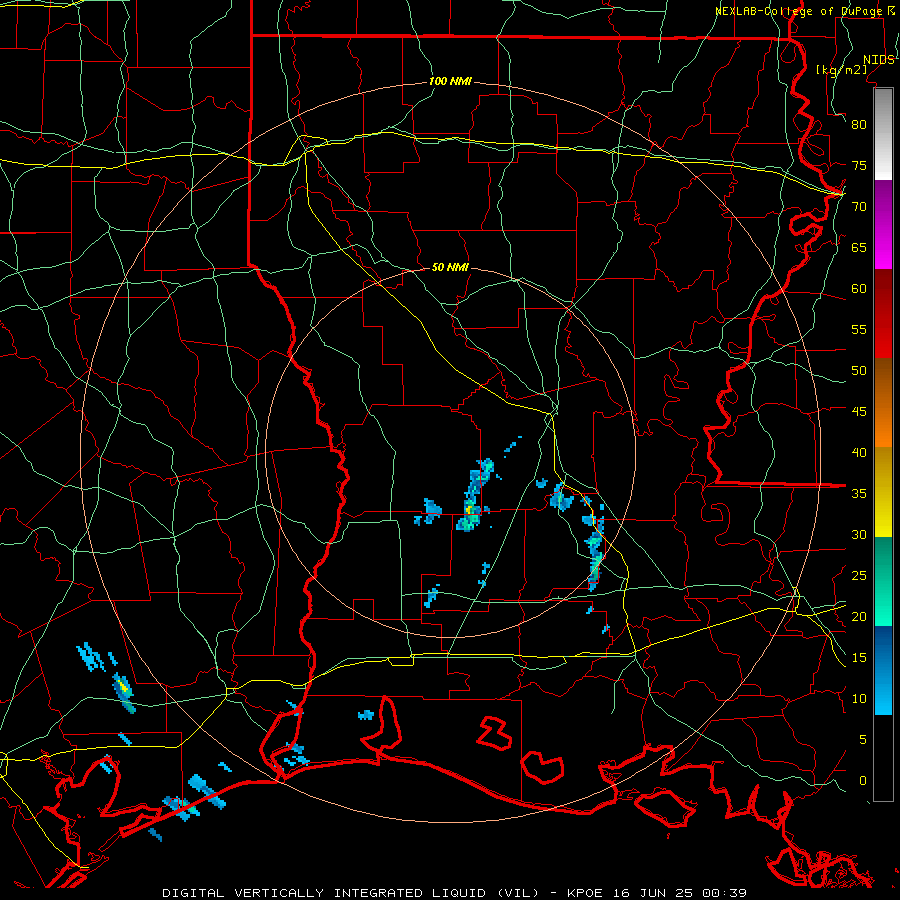The image size is (900, 900).
Task: Click the "20" scale label
Action: pyautogui.click(x=859, y=617)
